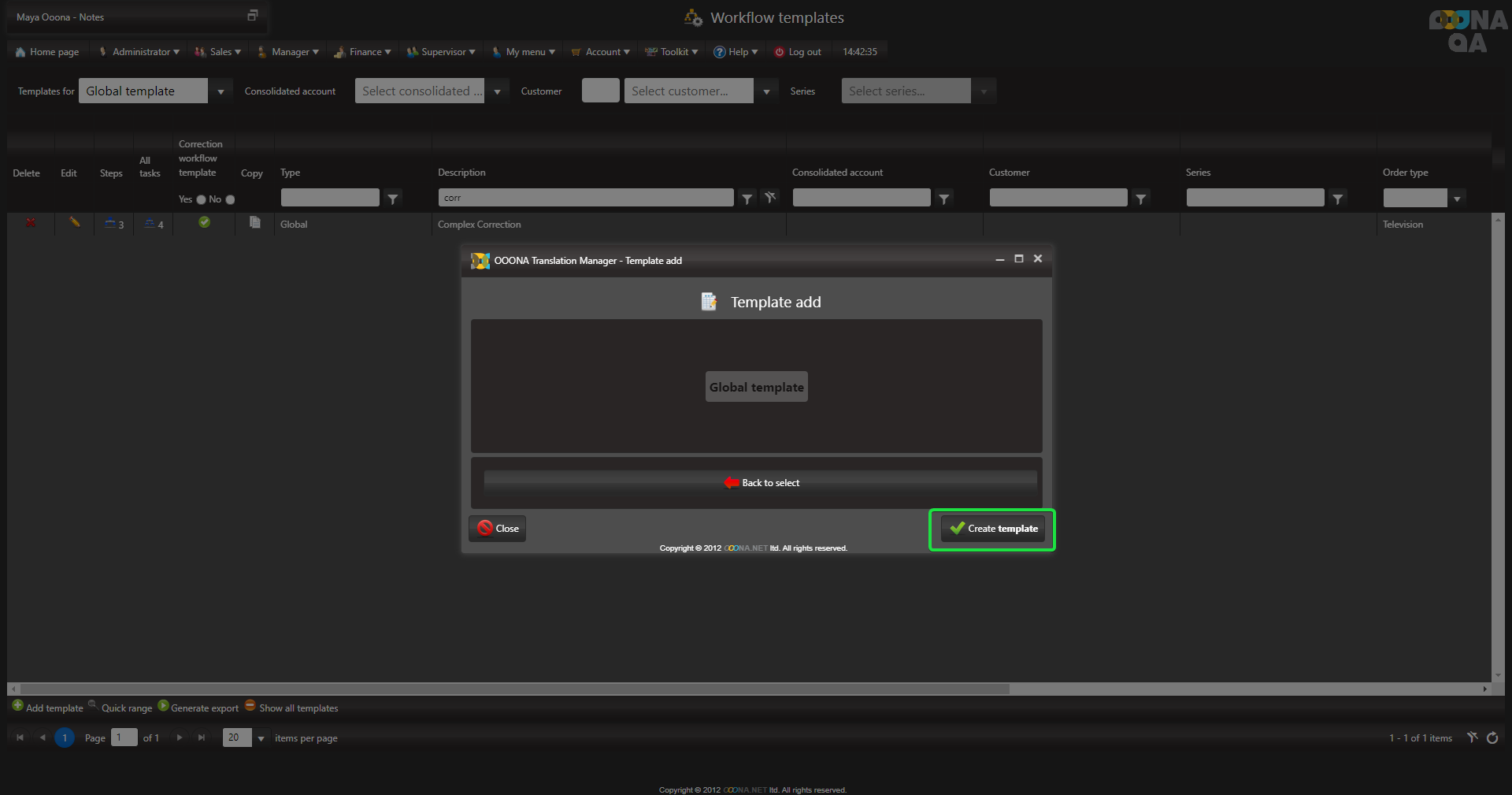Open the Select consolidated account dropdown
The height and width of the screenshot is (795, 1512).
(497, 91)
